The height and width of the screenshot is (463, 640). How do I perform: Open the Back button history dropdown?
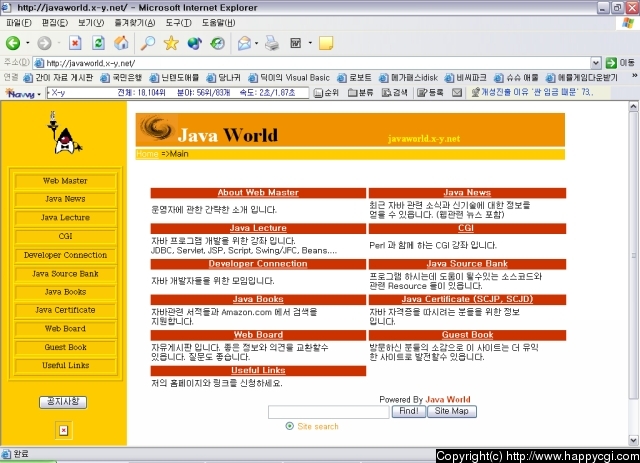click(x=28, y=43)
